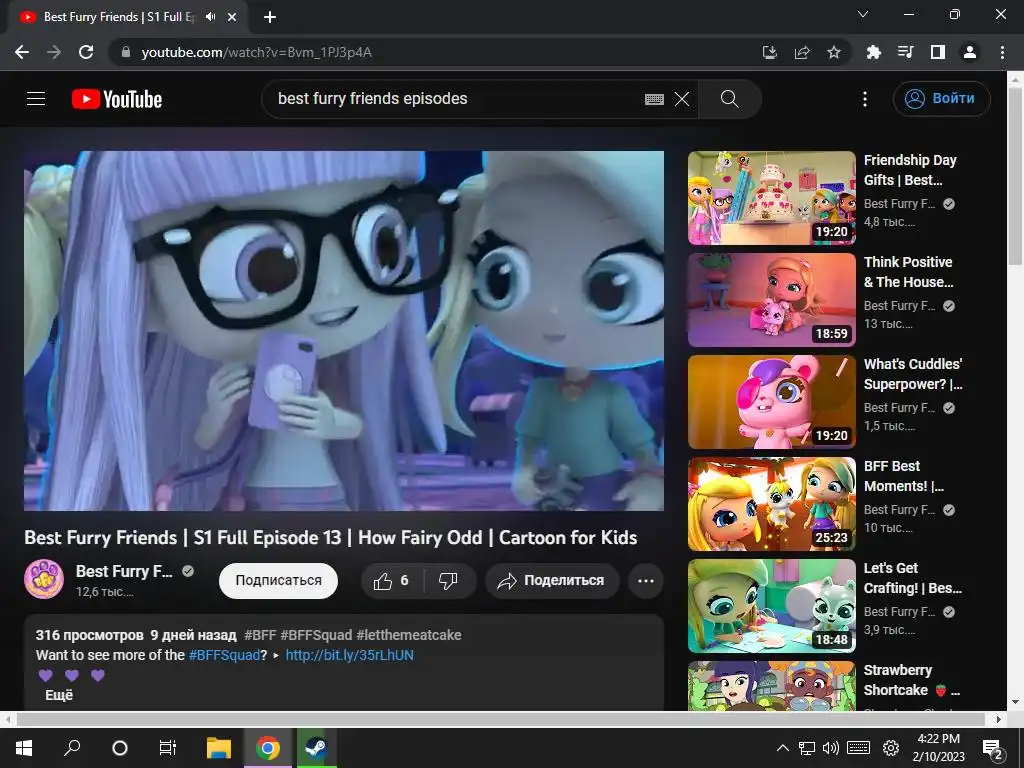
Task: Toggle Chrome side panel
Action: pos(938,52)
